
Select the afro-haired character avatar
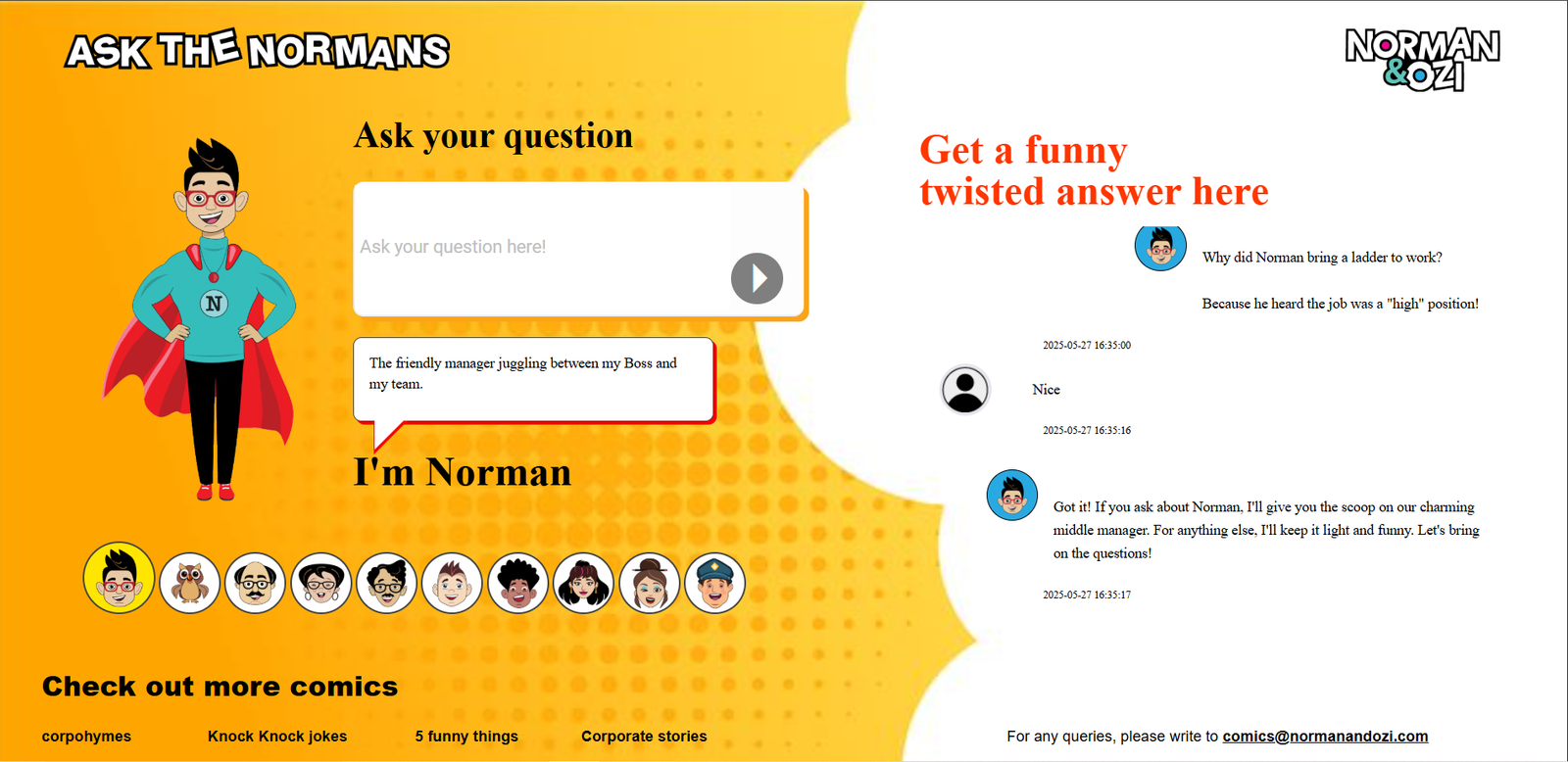click(517, 583)
